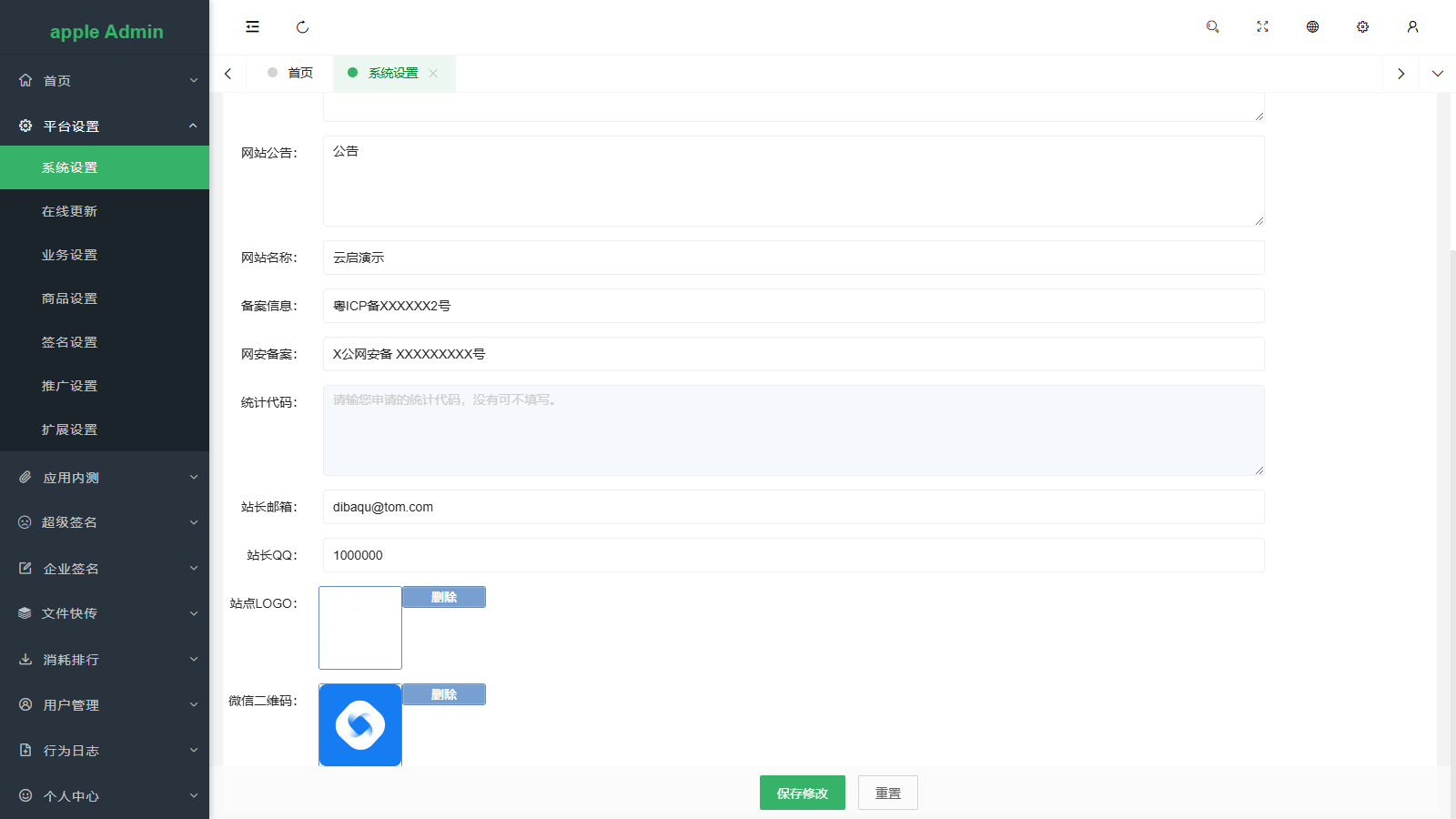Click the refresh page icon

click(x=302, y=27)
